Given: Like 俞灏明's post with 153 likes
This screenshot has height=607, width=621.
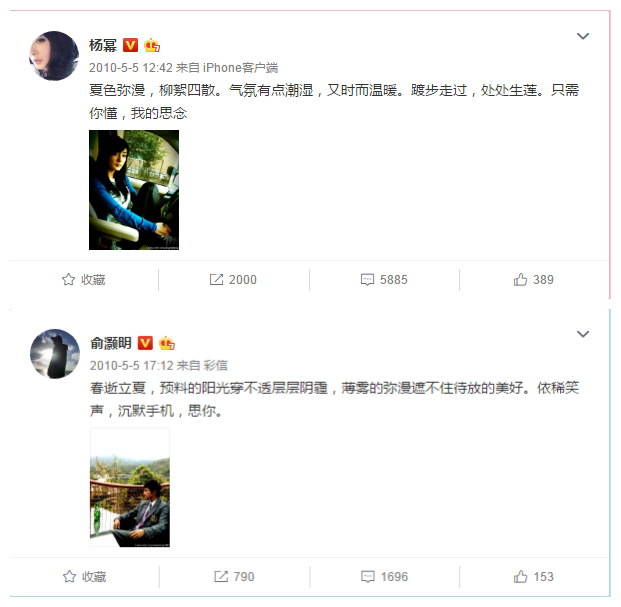Looking at the screenshot, I should pyautogui.click(x=533, y=577).
